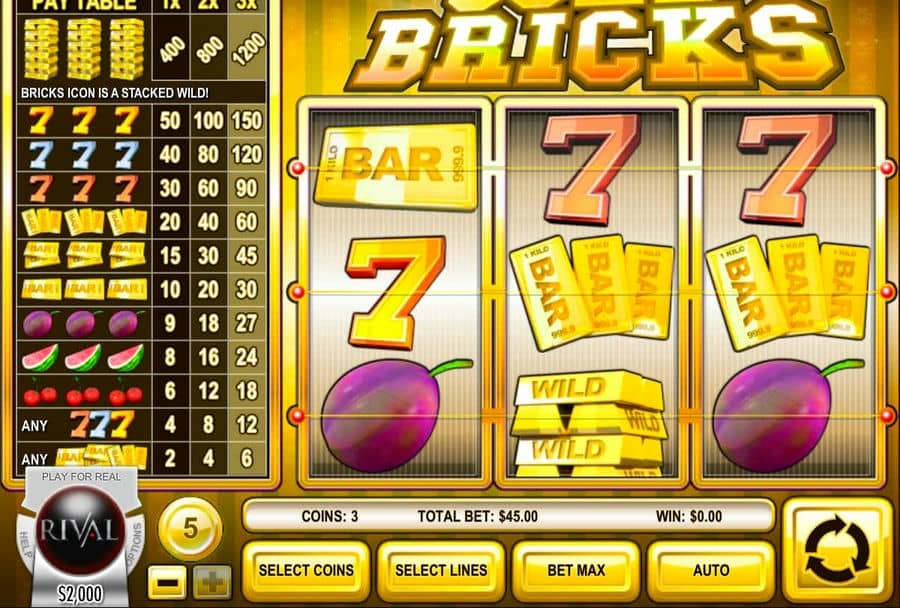Viewport: 900px width, 608px height.
Task: Click the yellow 7 on first reel
Action: click(396, 292)
